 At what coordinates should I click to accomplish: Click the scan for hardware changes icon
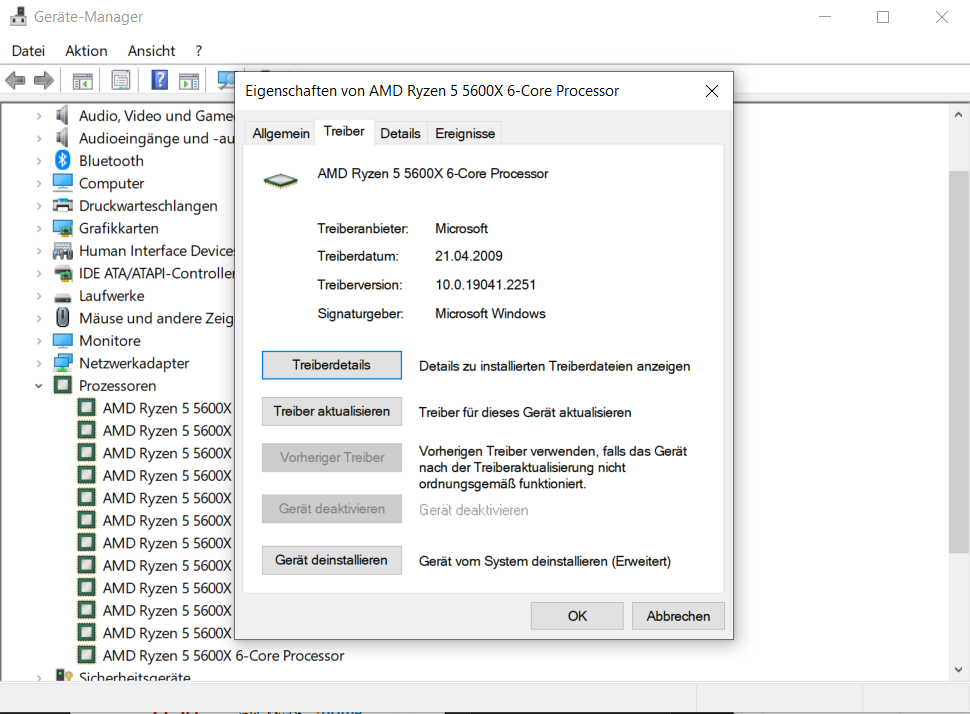(x=226, y=80)
